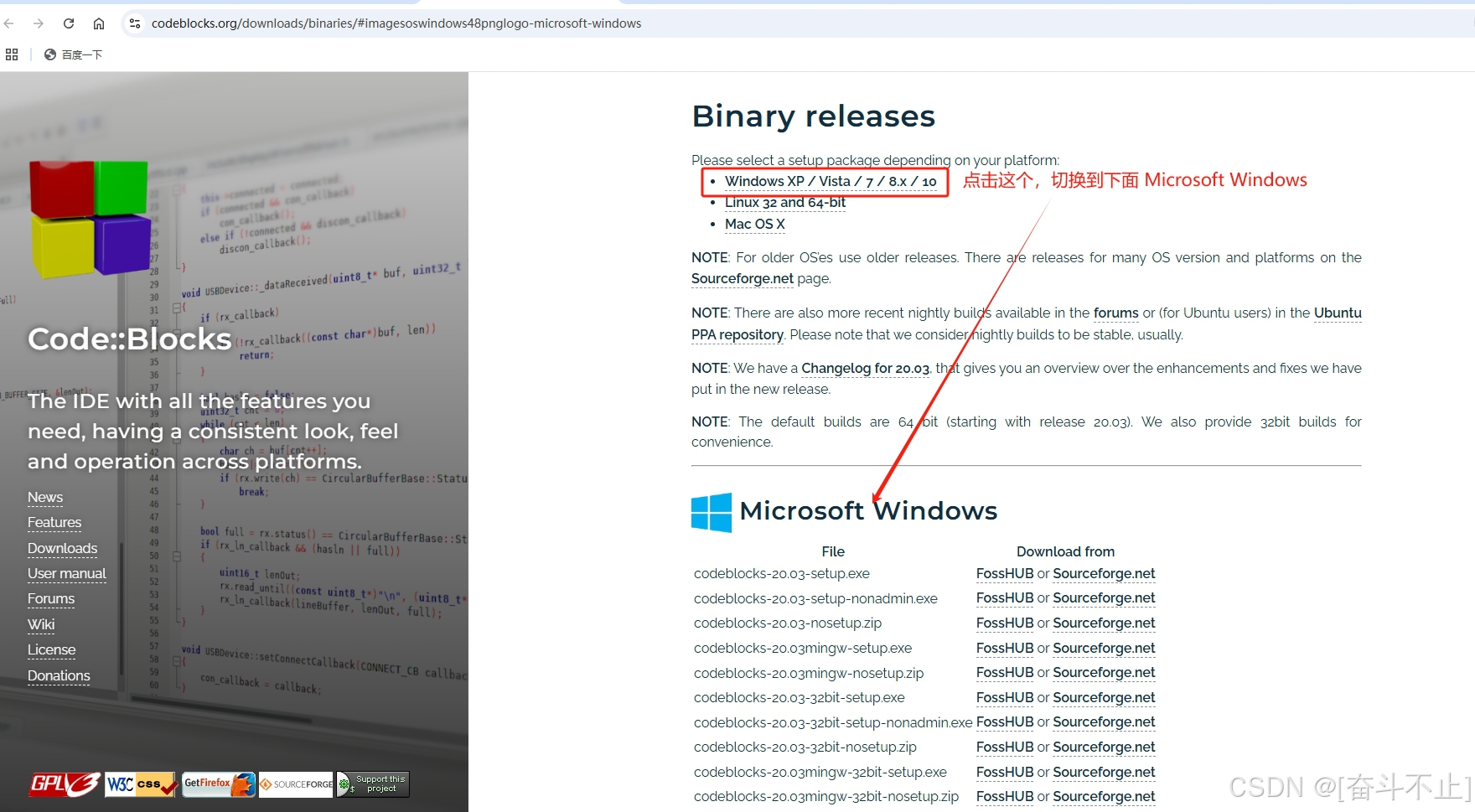
Task: Download codeblocks-20.03-32bit-nosetup.zip from FossHUB
Action: click(1005, 747)
